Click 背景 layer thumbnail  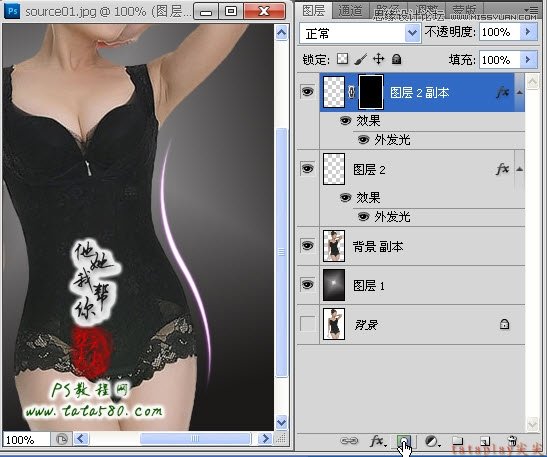(x=334, y=324)
